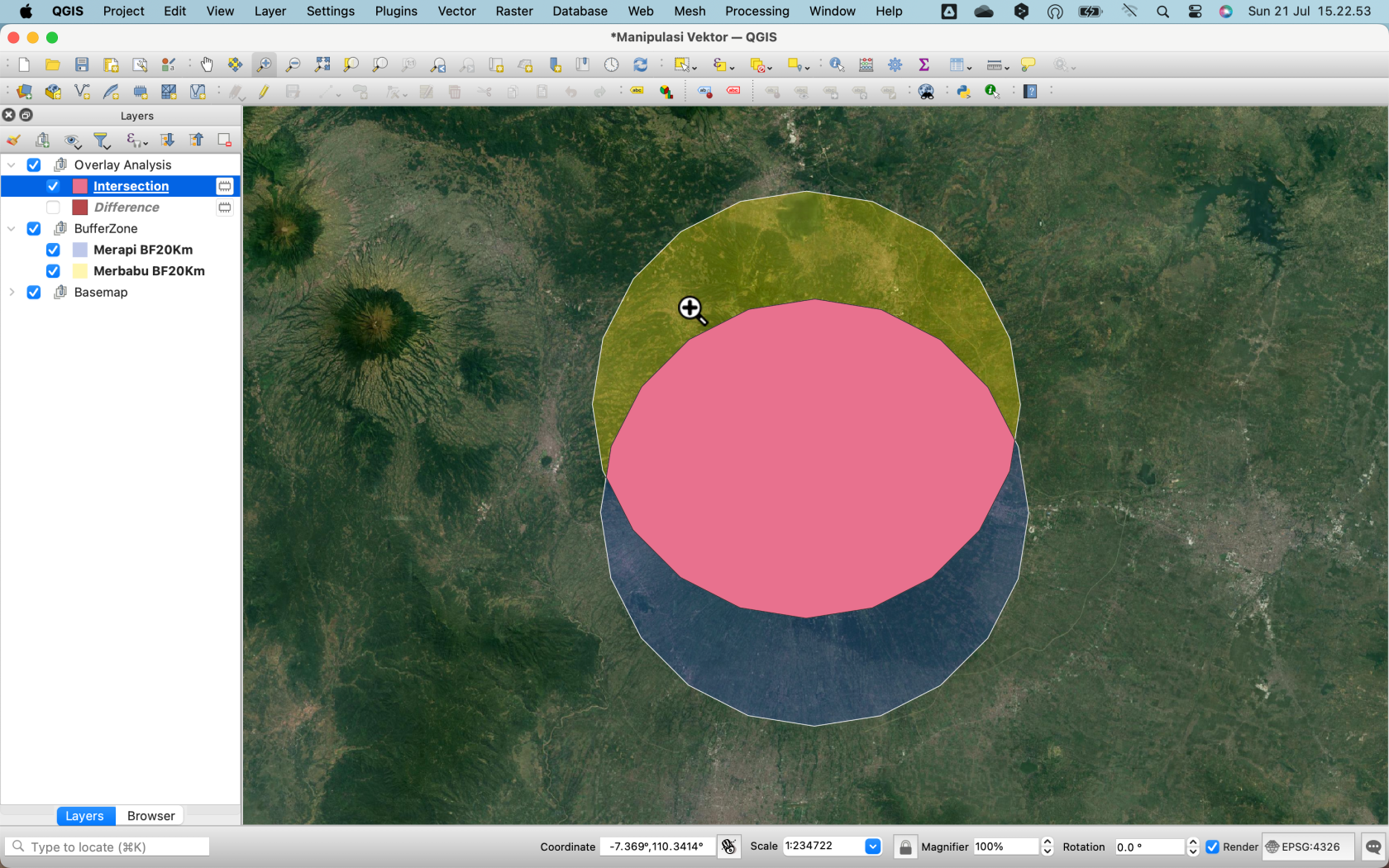Select the Intersection layer name
This screenshot has width=1389, height=868.
(131, 186)
